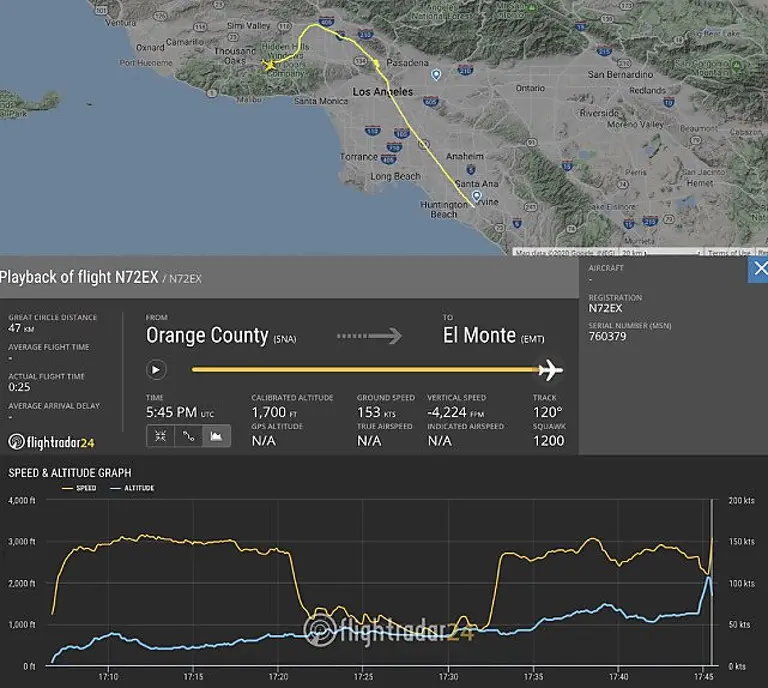Click the airplane icon on playback bar
768x688 pixels.
[x=550, y=371]
